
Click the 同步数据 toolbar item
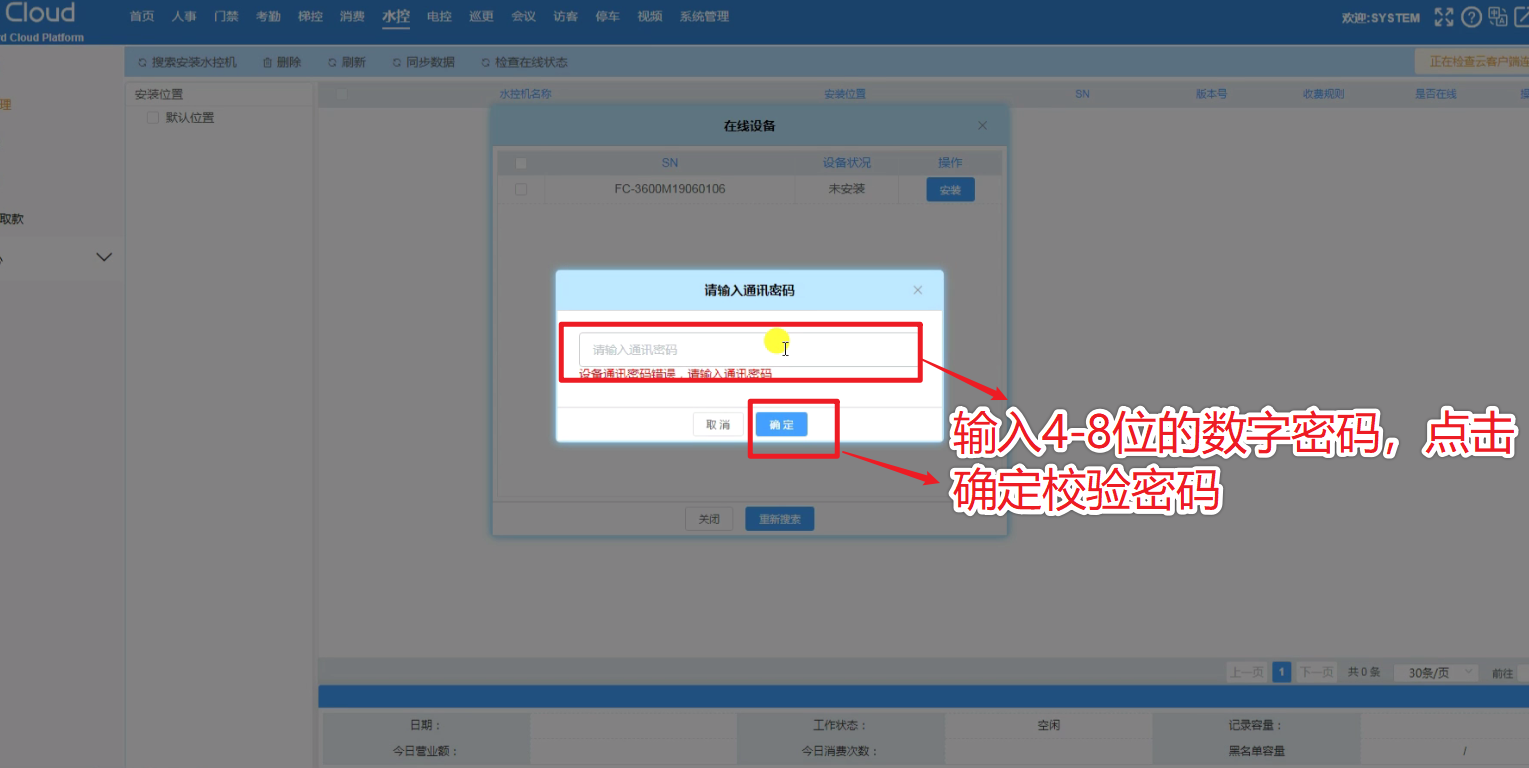pos(423,62)
